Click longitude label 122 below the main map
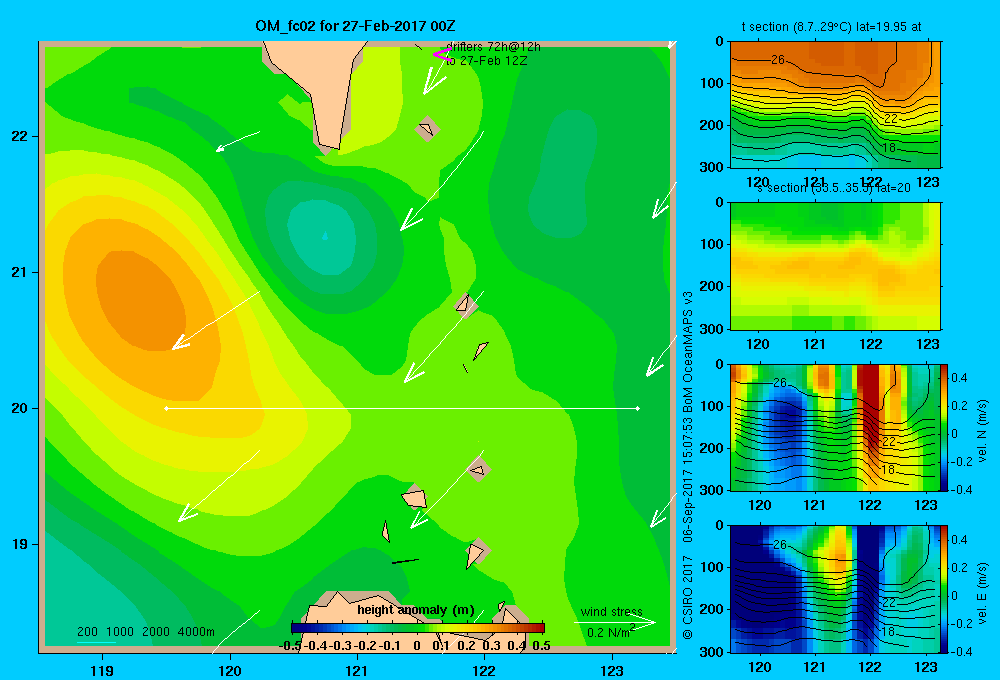This screenshot has height=680, width=1000. (x=484, y=671)
